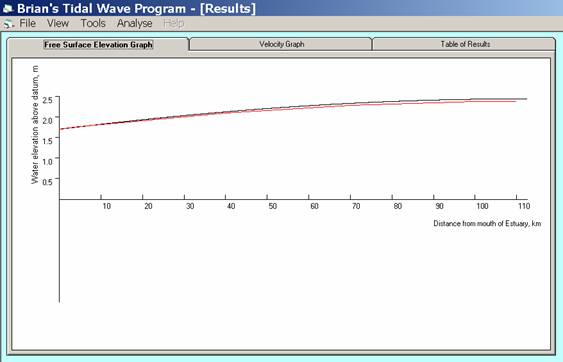Click the 80 km x-axis label
Viewport: 563px width, 362px height.
[397, 206]
